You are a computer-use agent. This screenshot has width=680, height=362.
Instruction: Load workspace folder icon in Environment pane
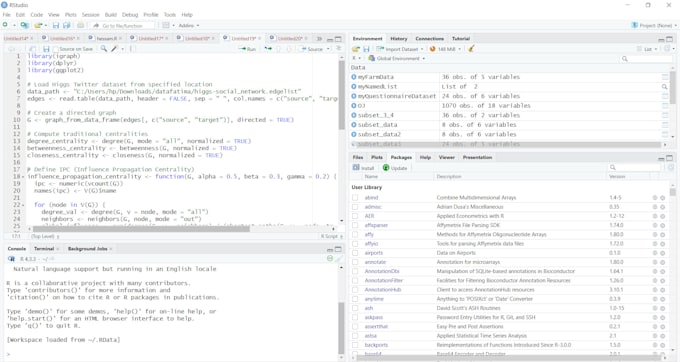point(356,49)
